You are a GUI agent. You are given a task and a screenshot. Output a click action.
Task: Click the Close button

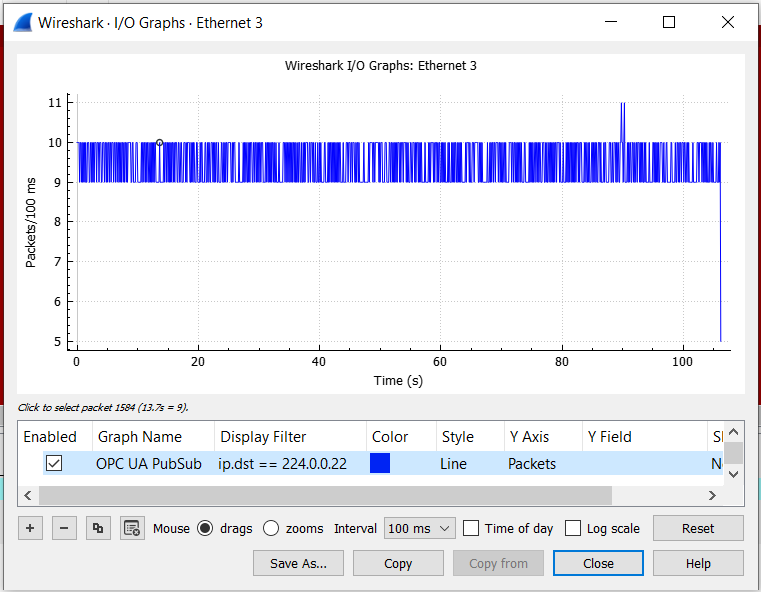[598, 563]
